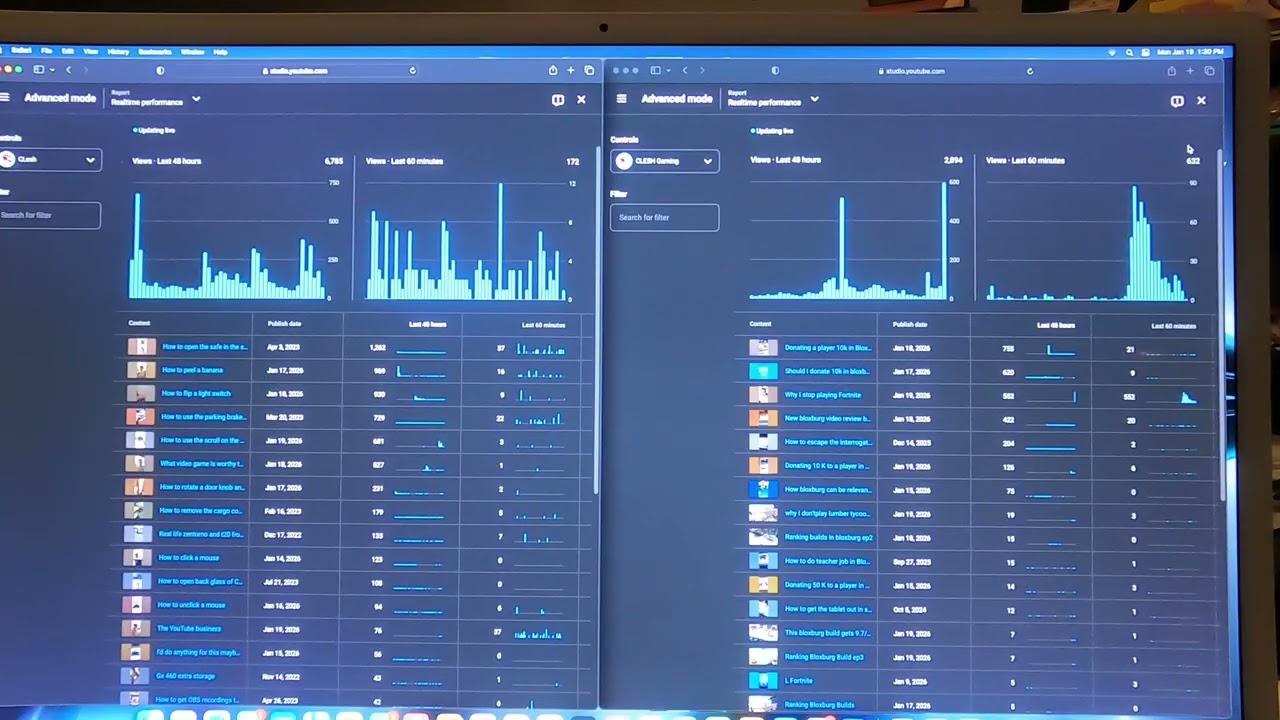Sort by Content column header, right window
Image resolution: width=1280 pixels, height=720 pixels.
tap(760, 324)
